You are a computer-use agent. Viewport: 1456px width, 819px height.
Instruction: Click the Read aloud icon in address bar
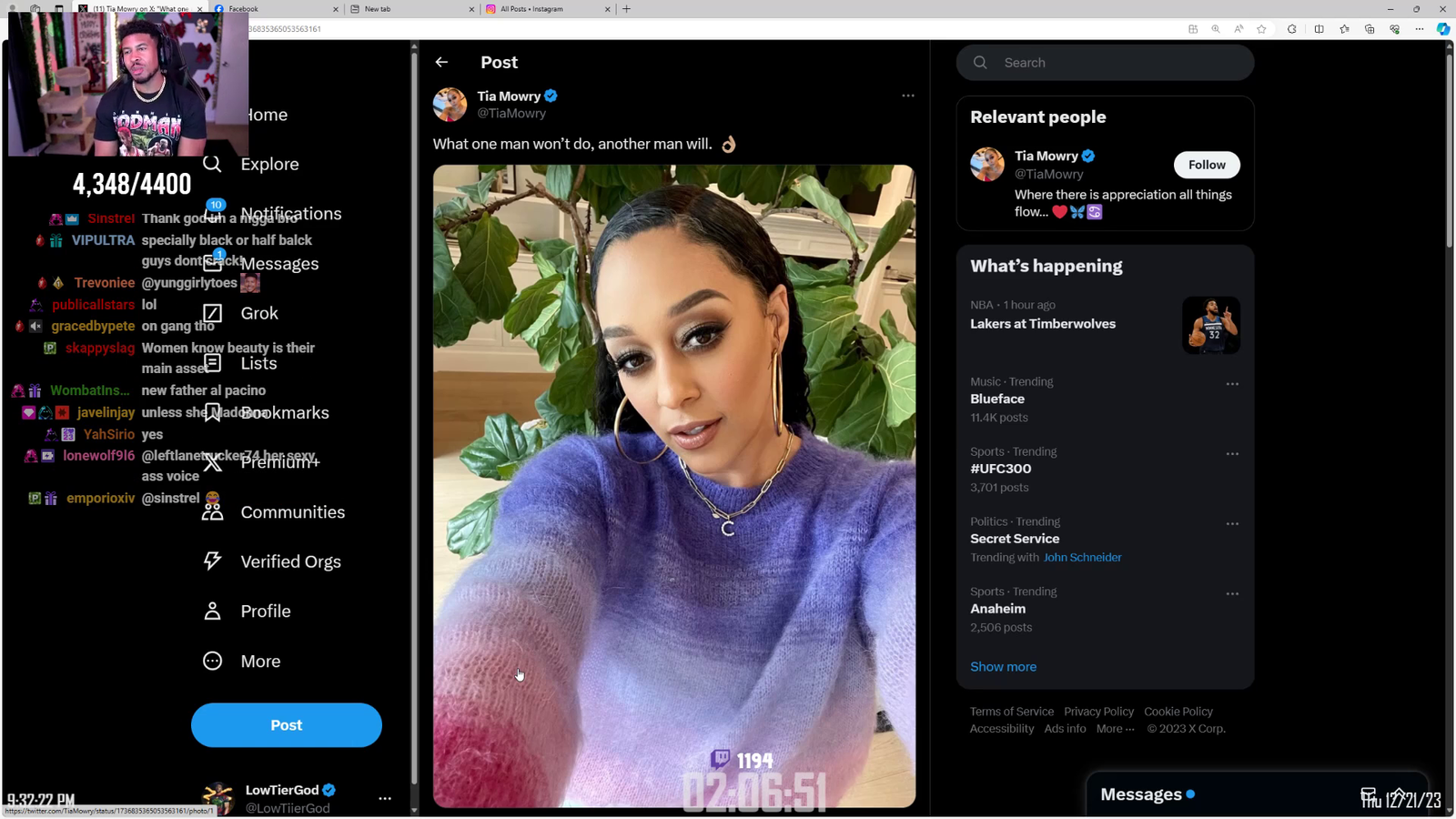coord(1239,29)
